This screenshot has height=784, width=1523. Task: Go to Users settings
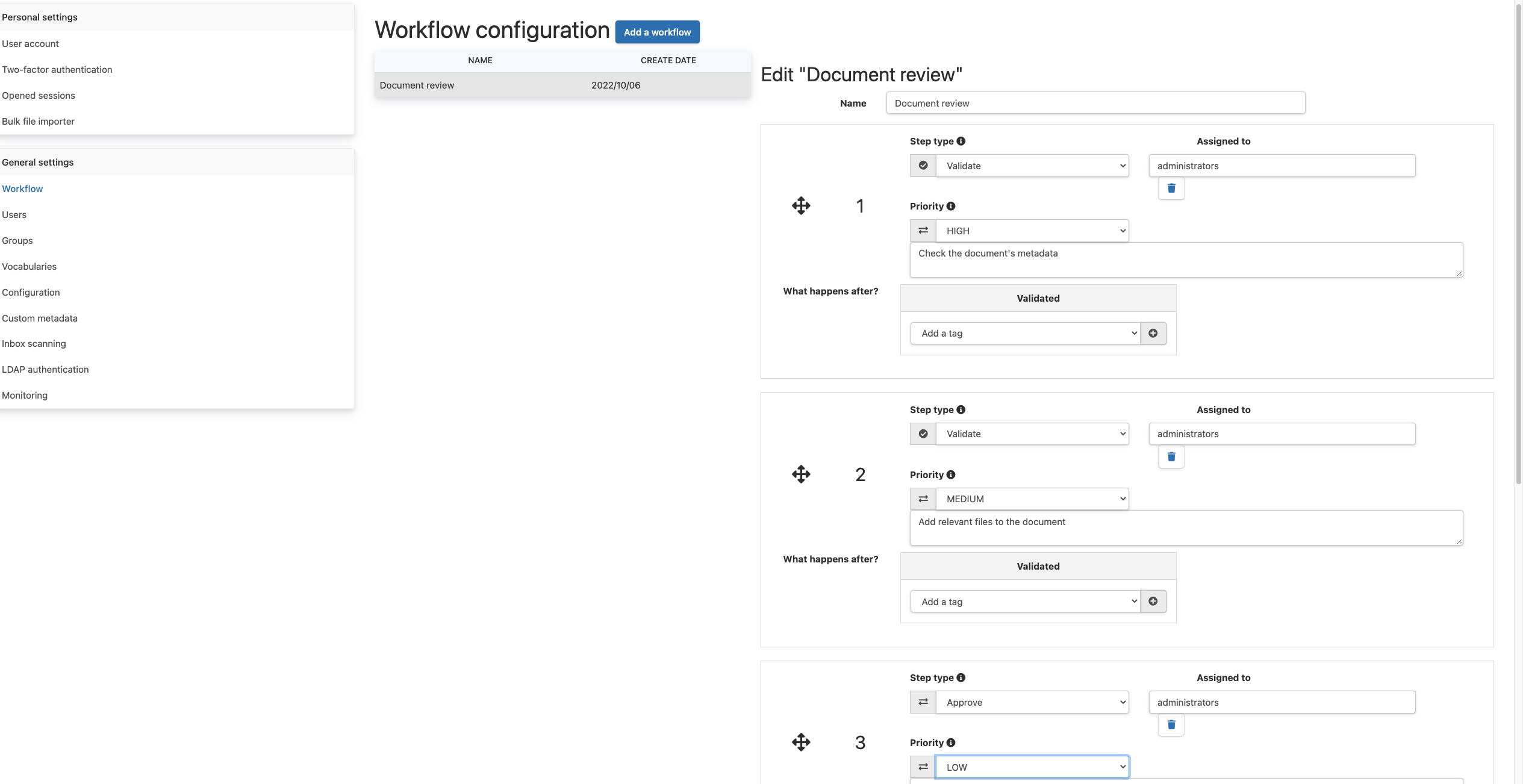(14, 214)
